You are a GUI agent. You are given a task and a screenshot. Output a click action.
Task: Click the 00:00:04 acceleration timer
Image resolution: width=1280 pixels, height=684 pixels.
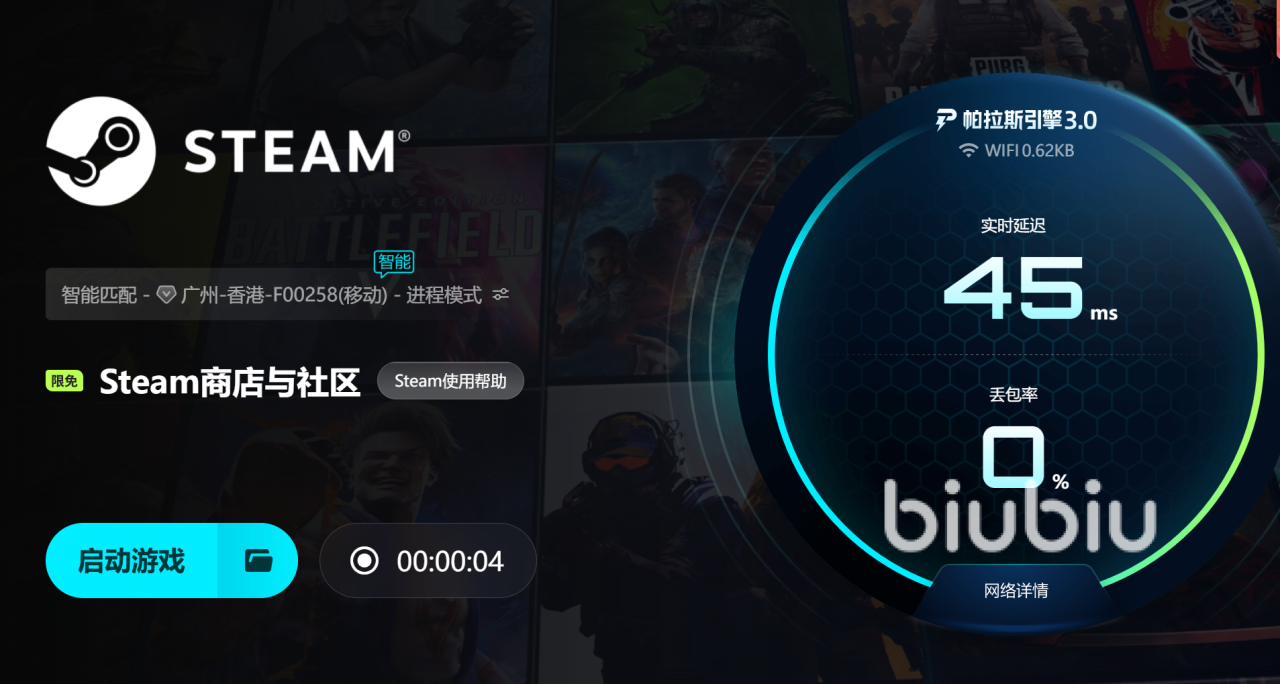coord(450,561)
